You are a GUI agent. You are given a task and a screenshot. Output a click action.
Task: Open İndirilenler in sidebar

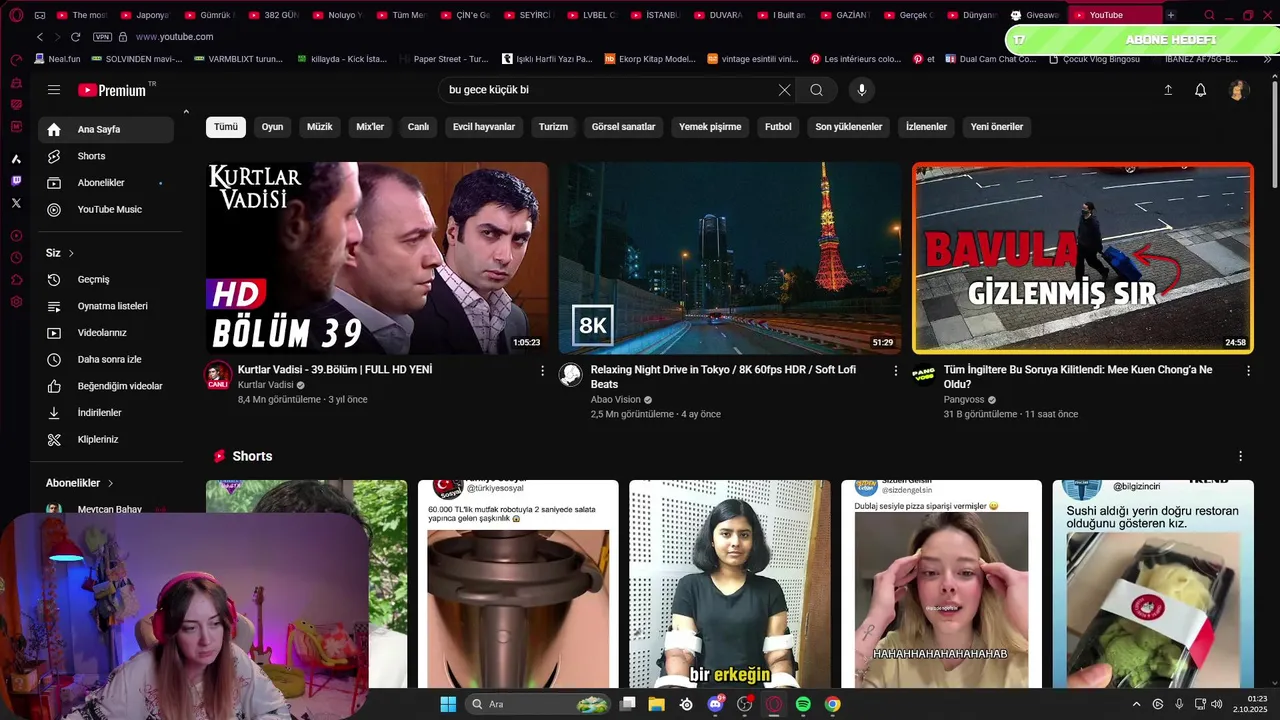coord(106,412)
